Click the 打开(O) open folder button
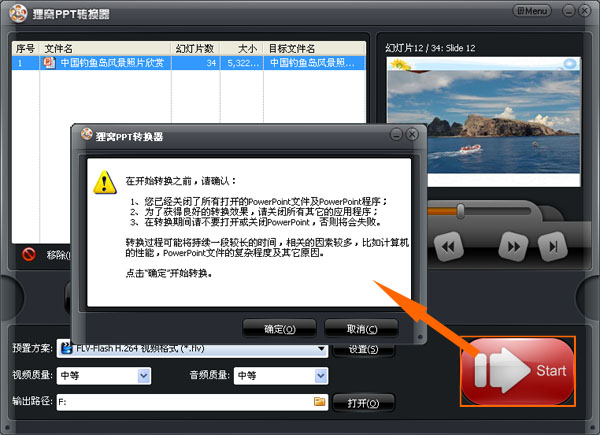This screenshot has height=435, width=600. pyautogui.click(x=363, y=403)
